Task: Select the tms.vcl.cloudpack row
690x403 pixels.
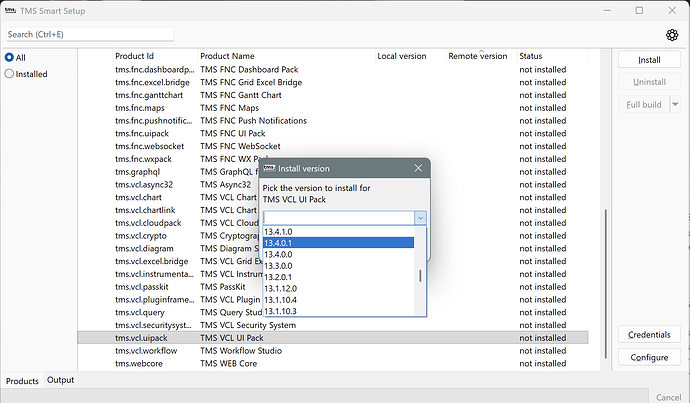Action: coord(333,223)
